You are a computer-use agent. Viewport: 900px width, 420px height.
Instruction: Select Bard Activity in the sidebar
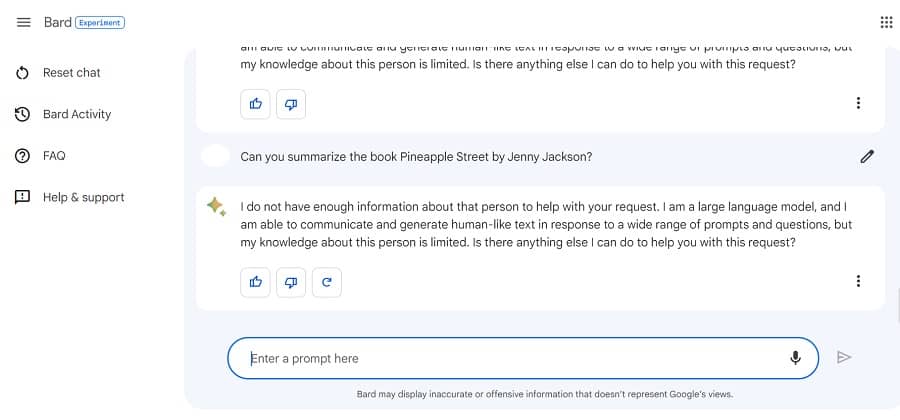77,114
